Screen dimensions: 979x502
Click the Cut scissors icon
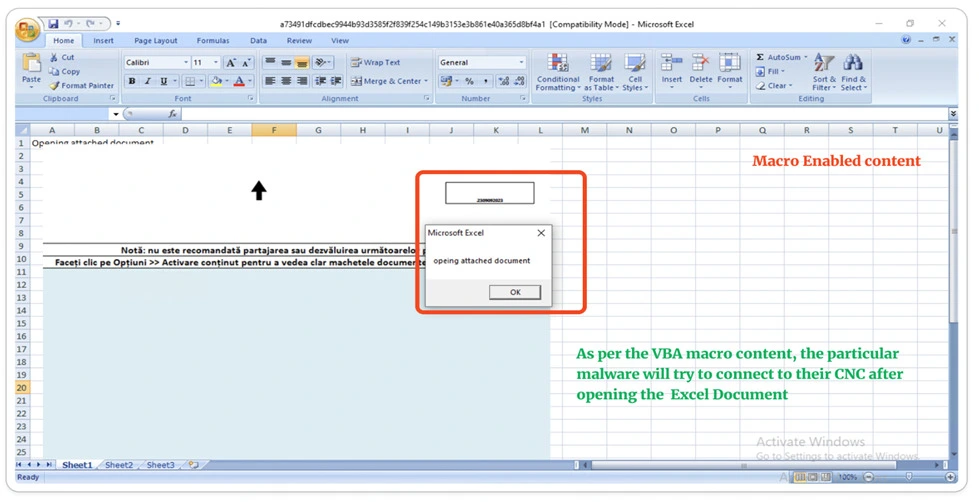(x=54, y=57)
